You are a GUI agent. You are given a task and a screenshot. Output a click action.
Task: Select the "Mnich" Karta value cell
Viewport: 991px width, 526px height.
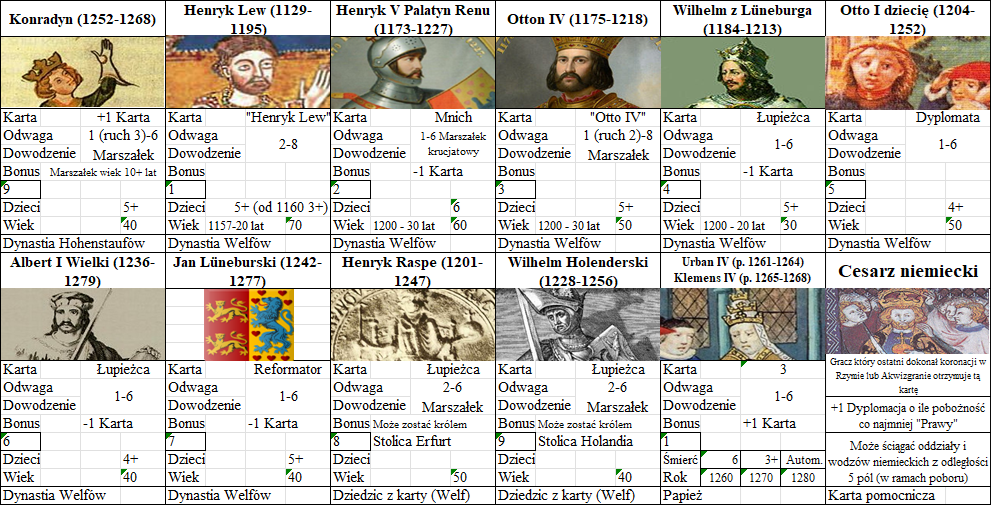click(x=453, y=118)
